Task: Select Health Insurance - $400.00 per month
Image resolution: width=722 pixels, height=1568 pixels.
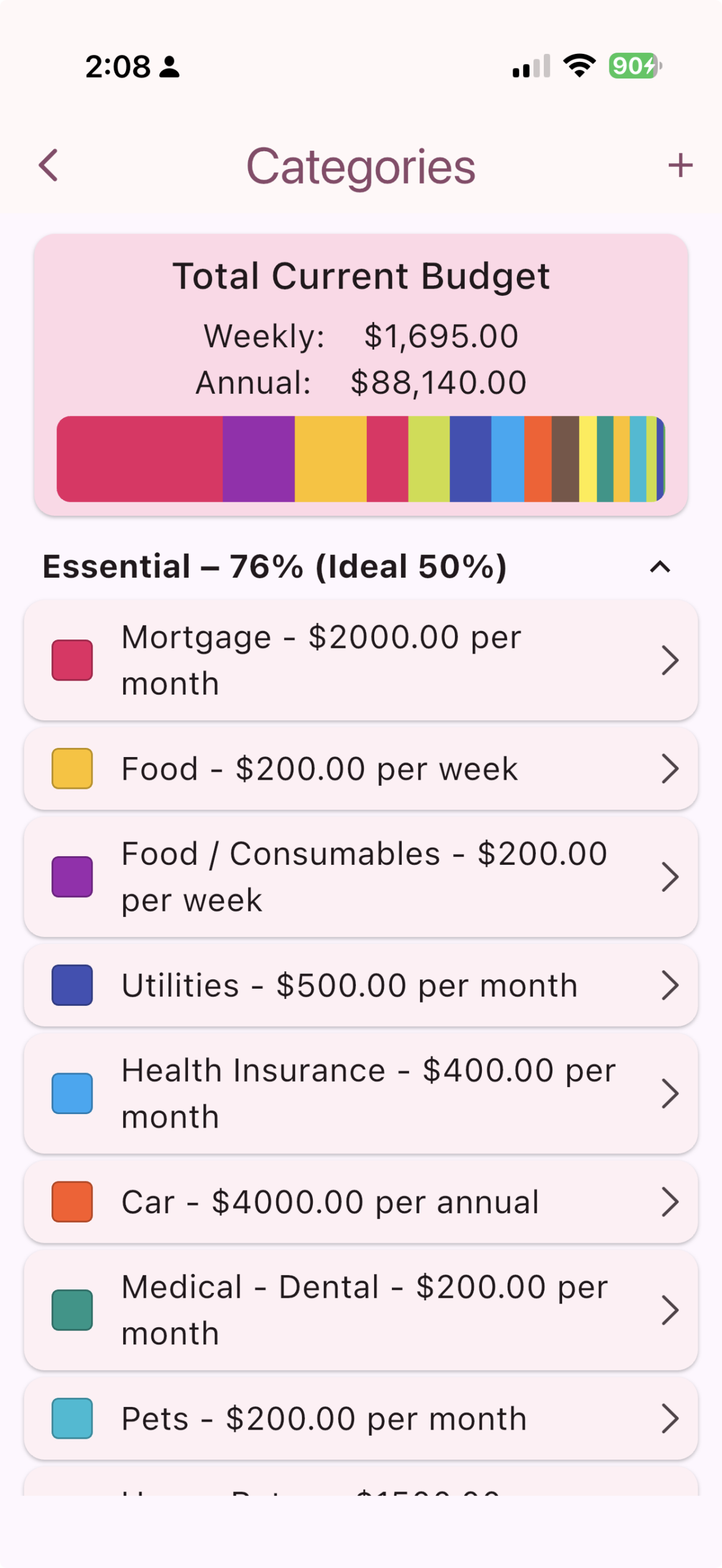Action: point(361,1094)
